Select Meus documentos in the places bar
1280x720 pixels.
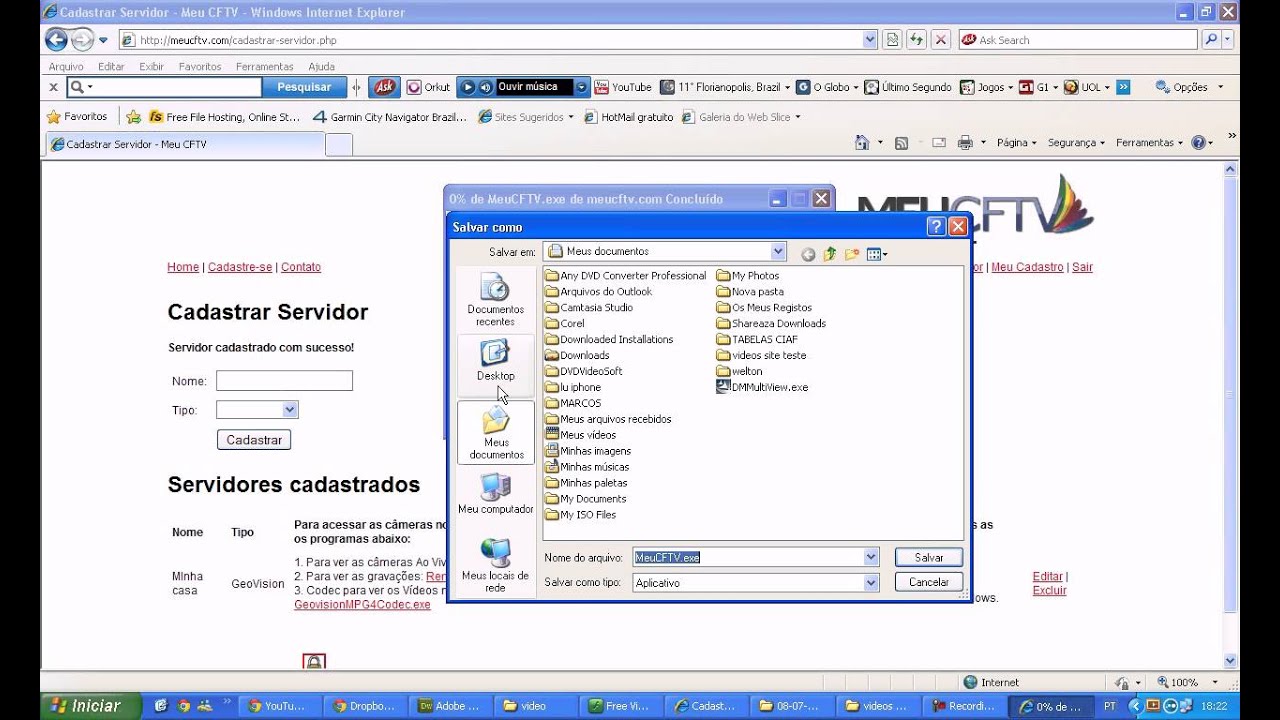click(x=495, y=432)
